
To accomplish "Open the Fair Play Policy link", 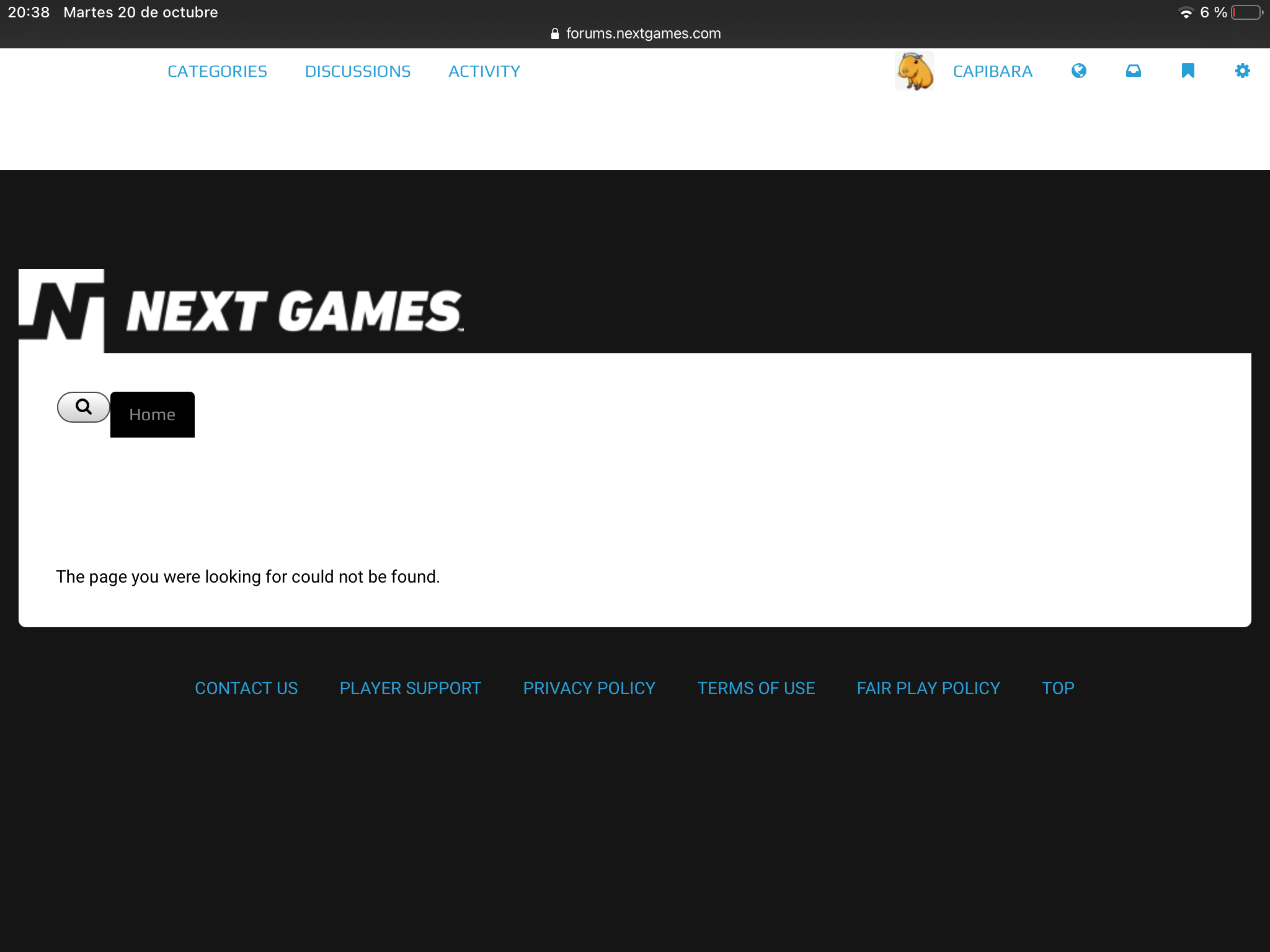I will pyautogui.click(x=928, y=688).
